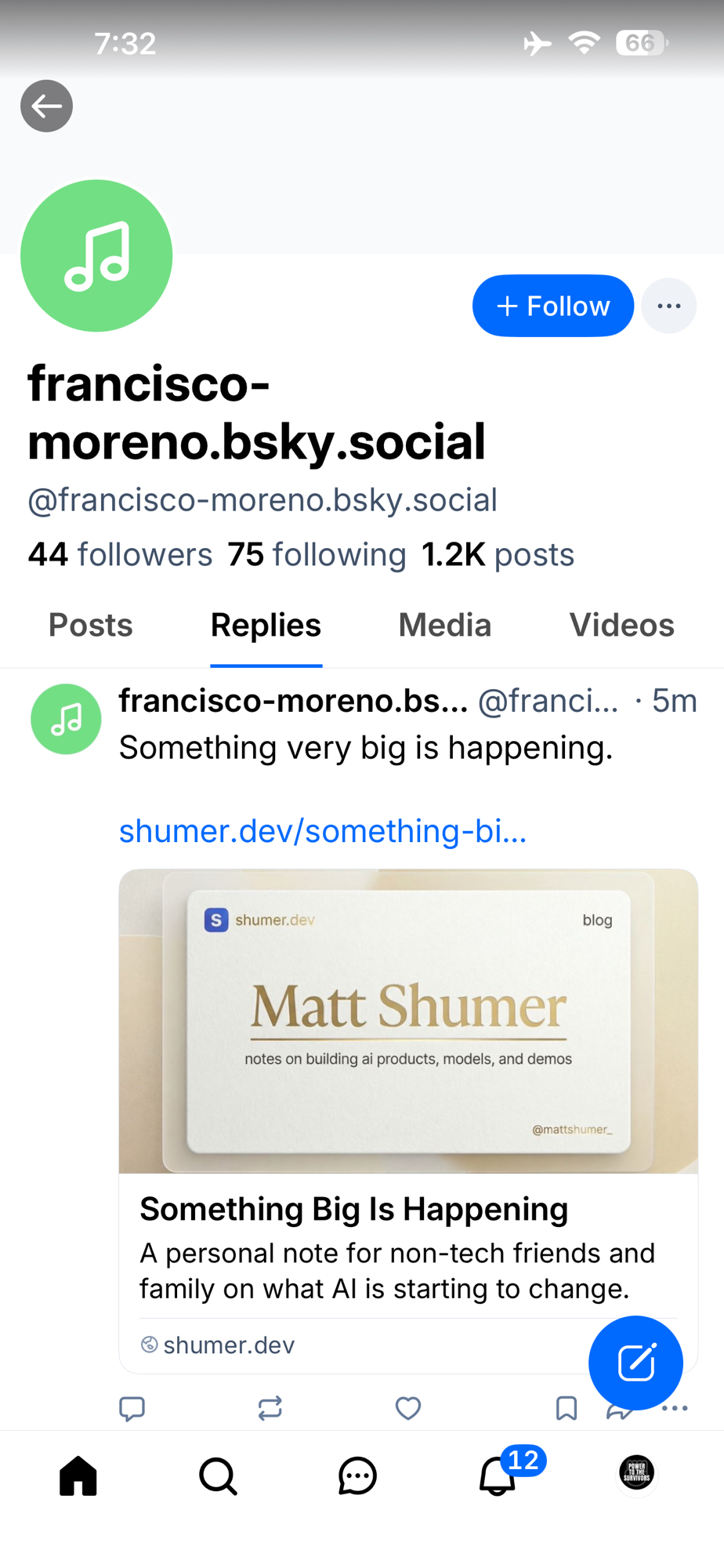The width and height of the screenshot is (724, 1568).
Task: Open the Media tab
Action: coord(444,626)
